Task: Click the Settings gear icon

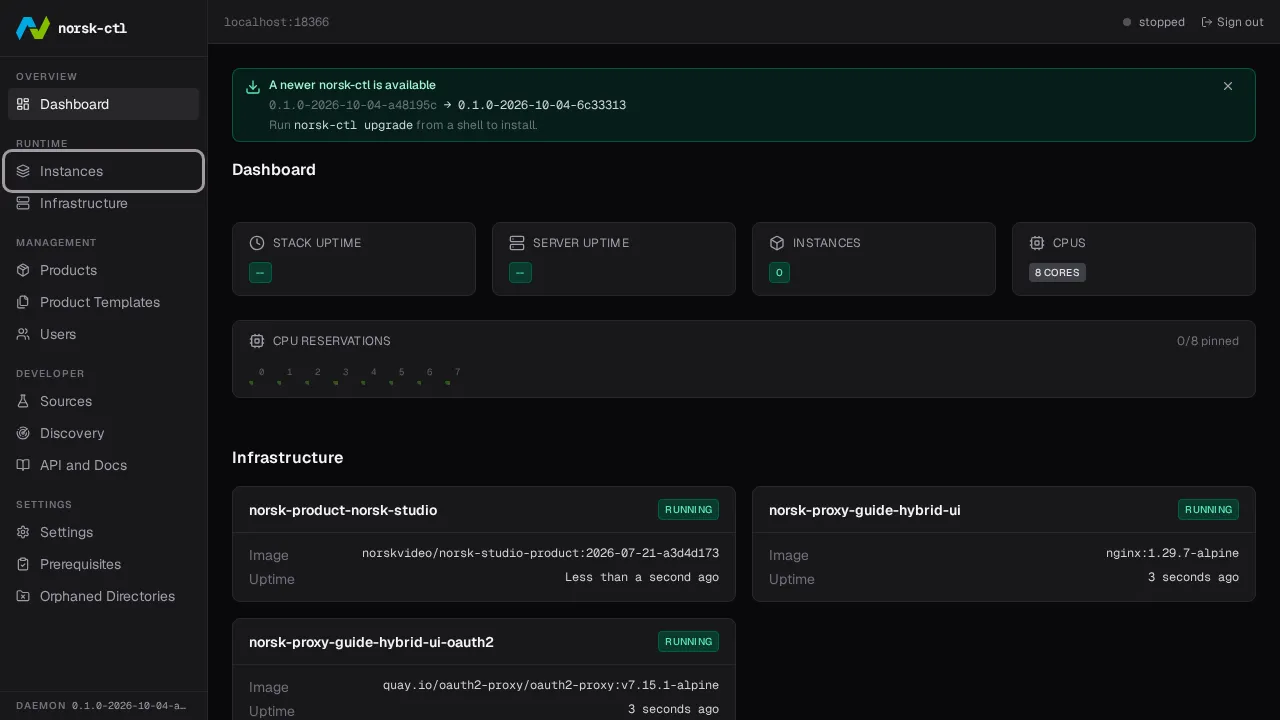Action: pyautogui.click(x=23, y=532)
